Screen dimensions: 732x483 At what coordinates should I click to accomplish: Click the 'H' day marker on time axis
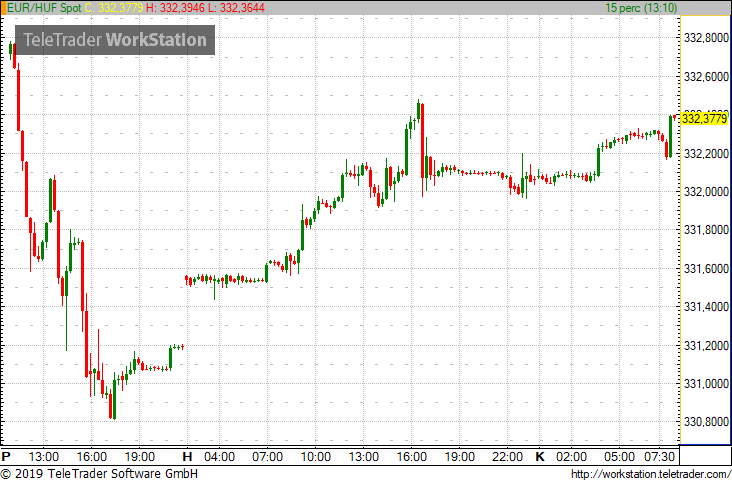point(187,456)
